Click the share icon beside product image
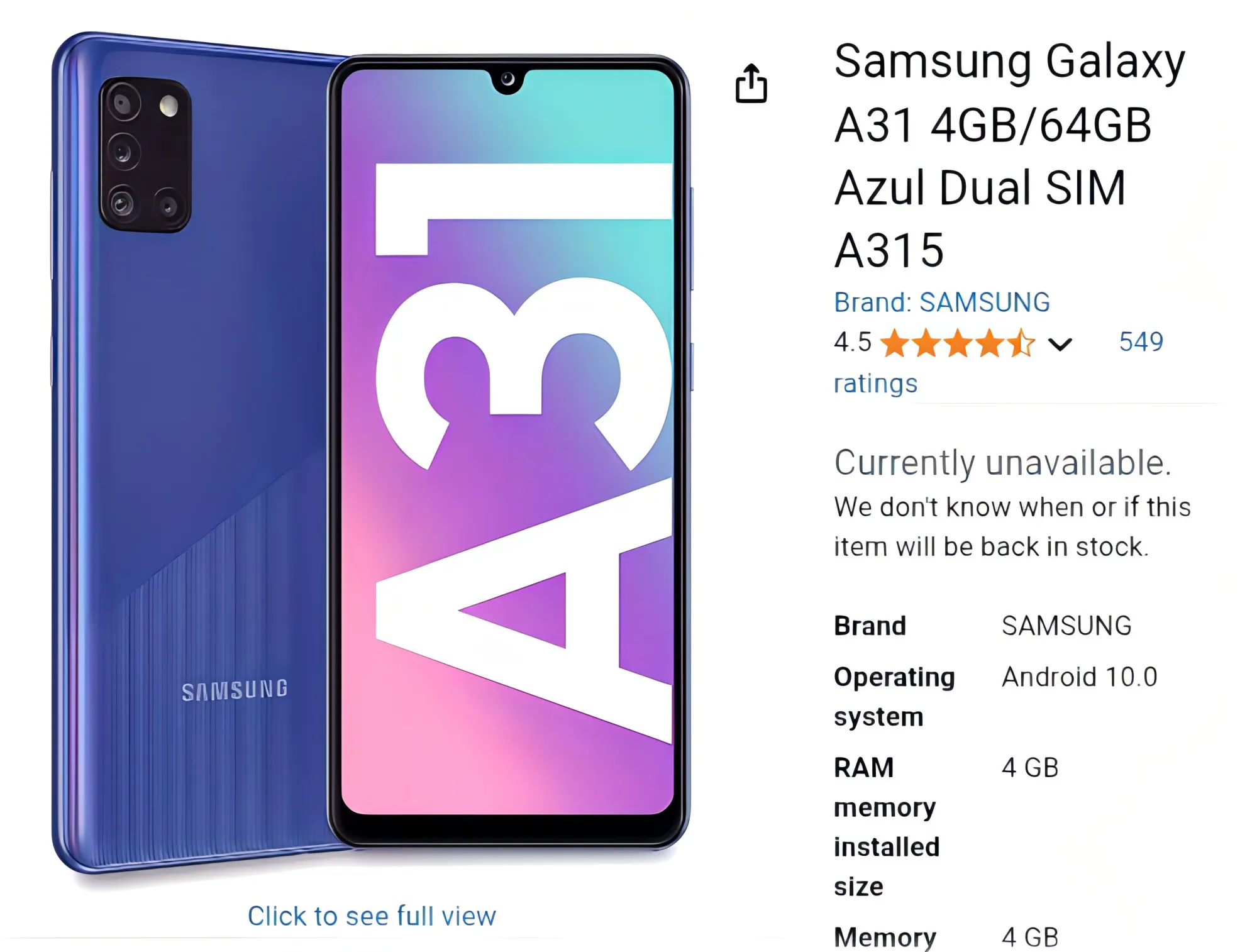 (x=751, y=83)
